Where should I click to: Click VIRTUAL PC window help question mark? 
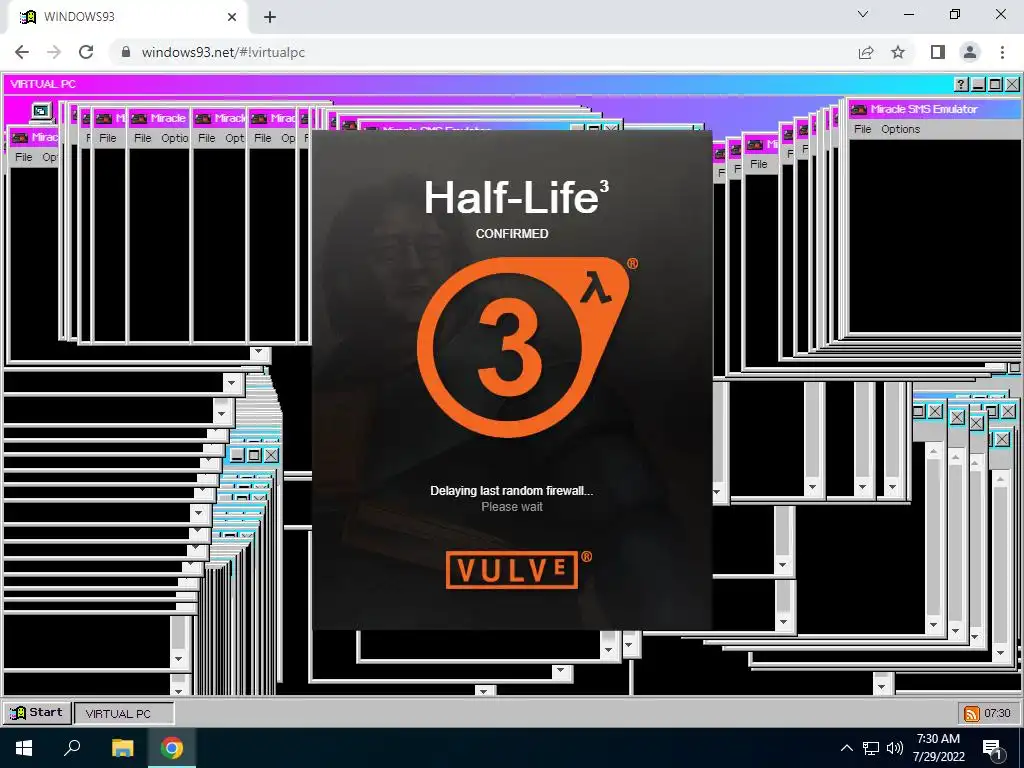click(x=961, y=84)
